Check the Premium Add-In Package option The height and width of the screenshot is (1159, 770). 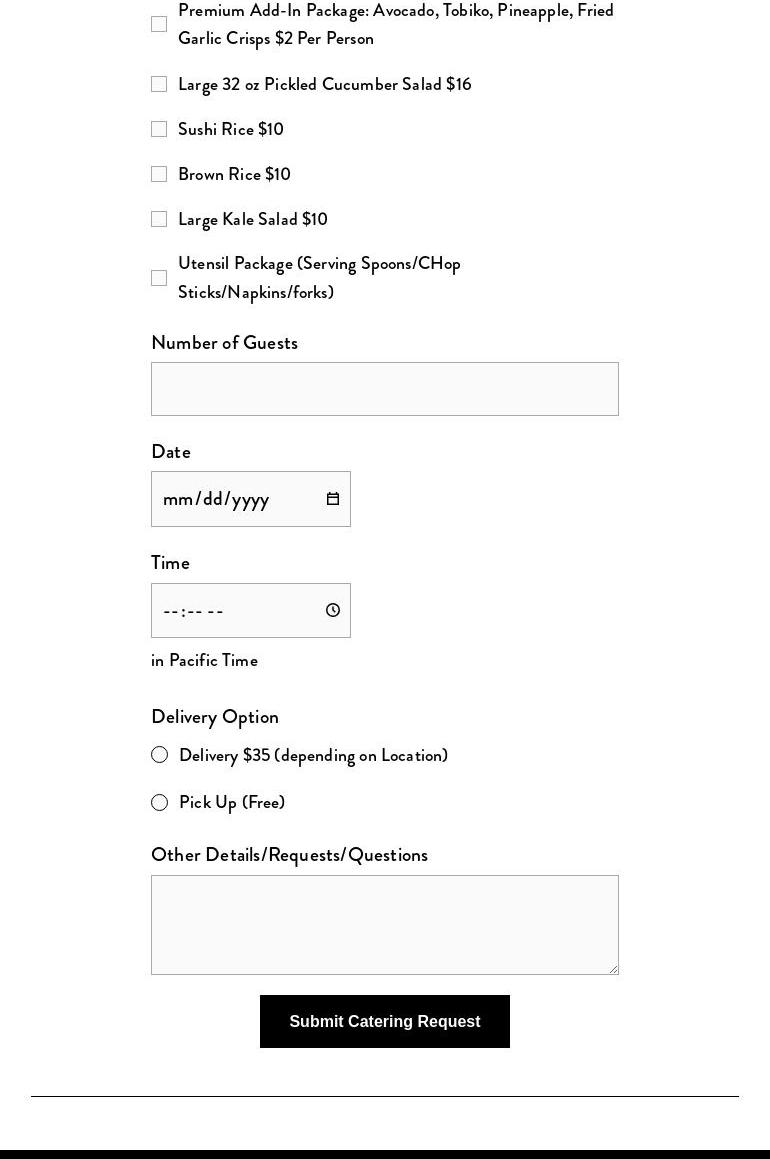coord(159,24)
